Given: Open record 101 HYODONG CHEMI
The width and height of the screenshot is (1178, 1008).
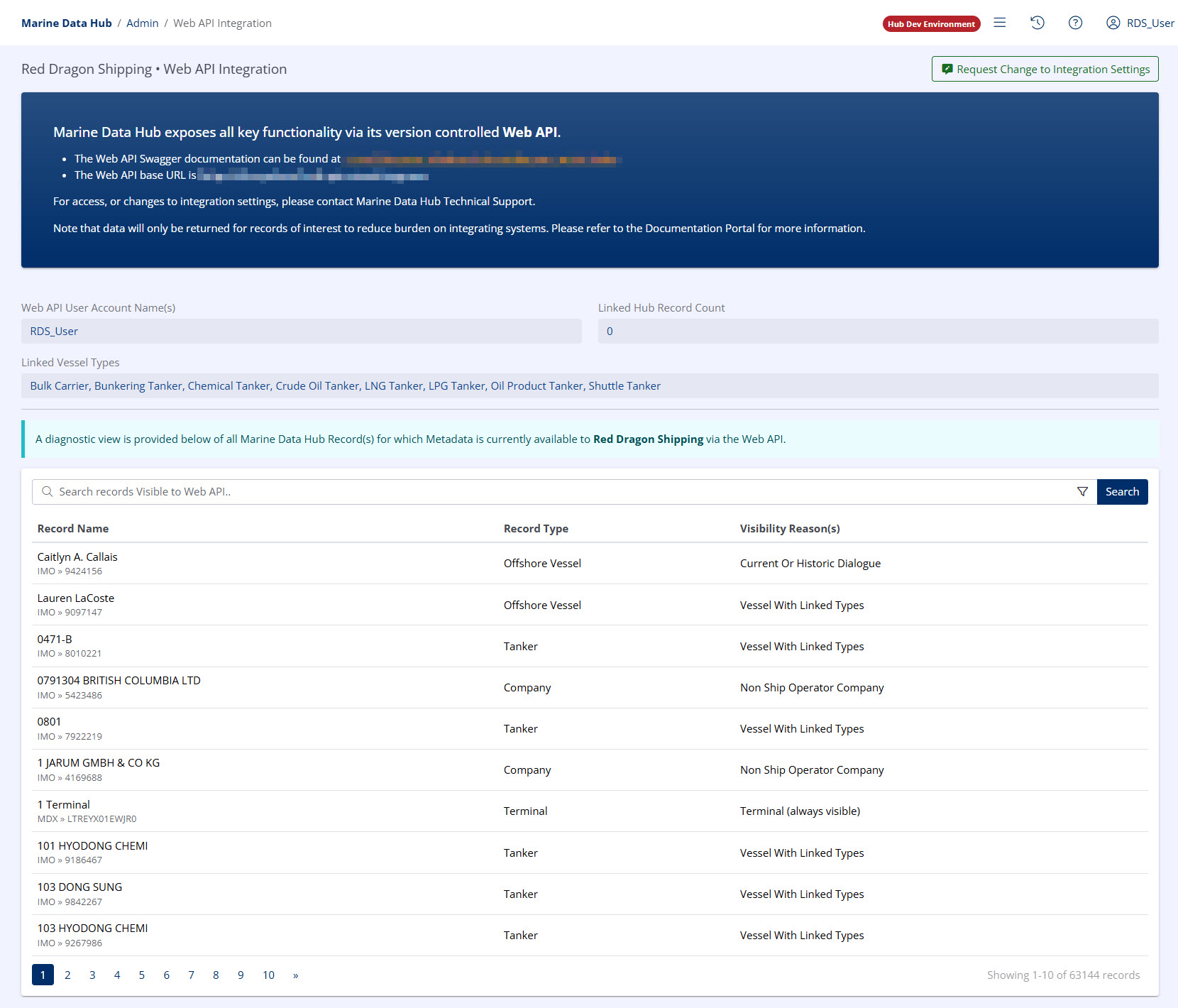Looking at the screenshot, I should pos(93,845).
